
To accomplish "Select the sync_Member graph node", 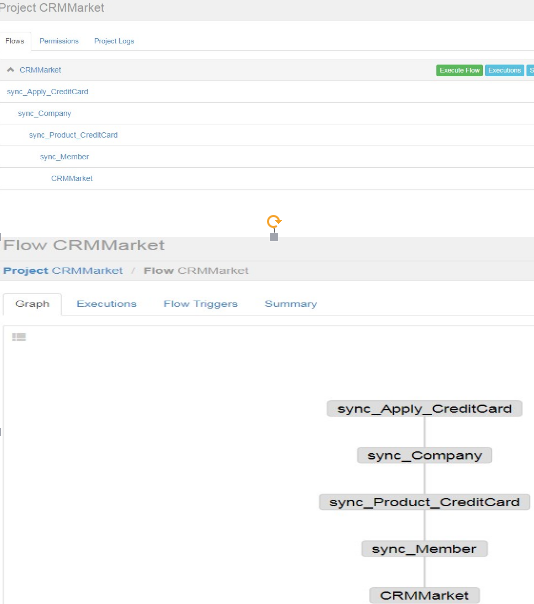I will coord(425,549).
